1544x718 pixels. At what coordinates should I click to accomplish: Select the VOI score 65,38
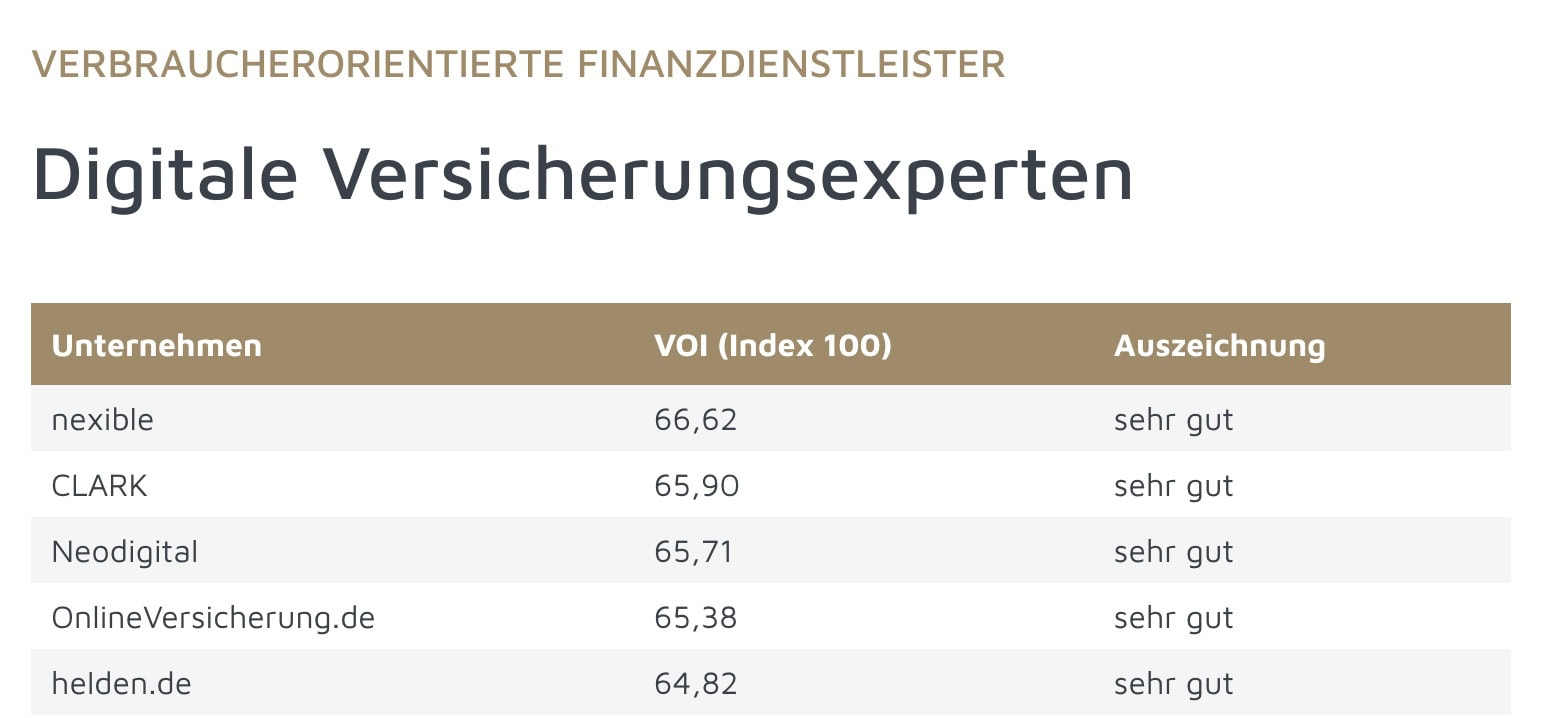pos(695,617)
